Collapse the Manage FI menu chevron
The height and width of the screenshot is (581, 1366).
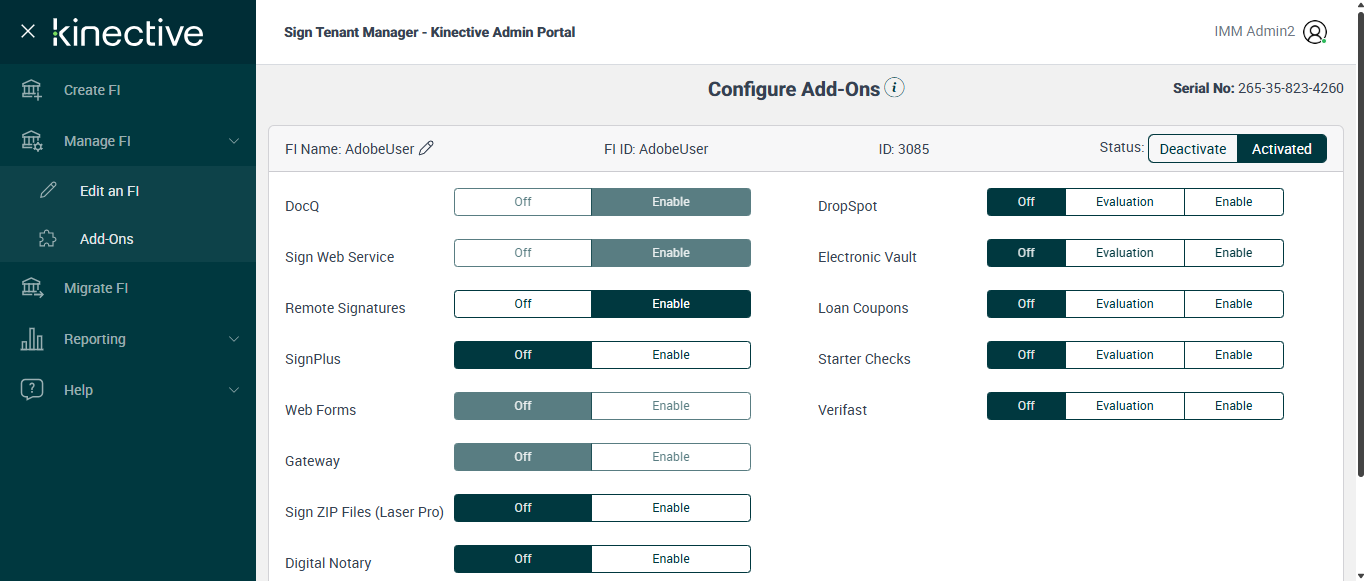234,141
